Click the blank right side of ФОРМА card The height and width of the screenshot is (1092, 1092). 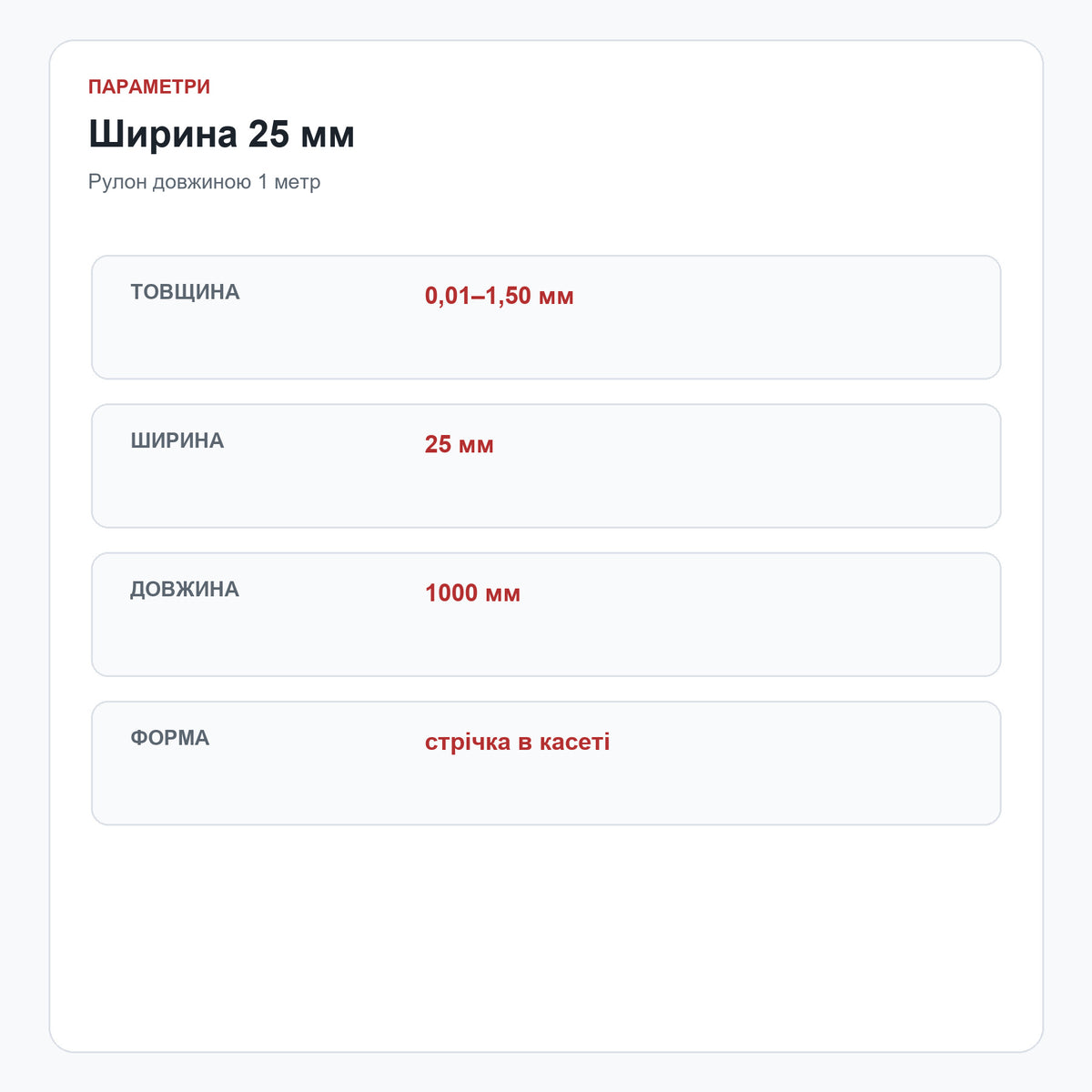[810, 763]
